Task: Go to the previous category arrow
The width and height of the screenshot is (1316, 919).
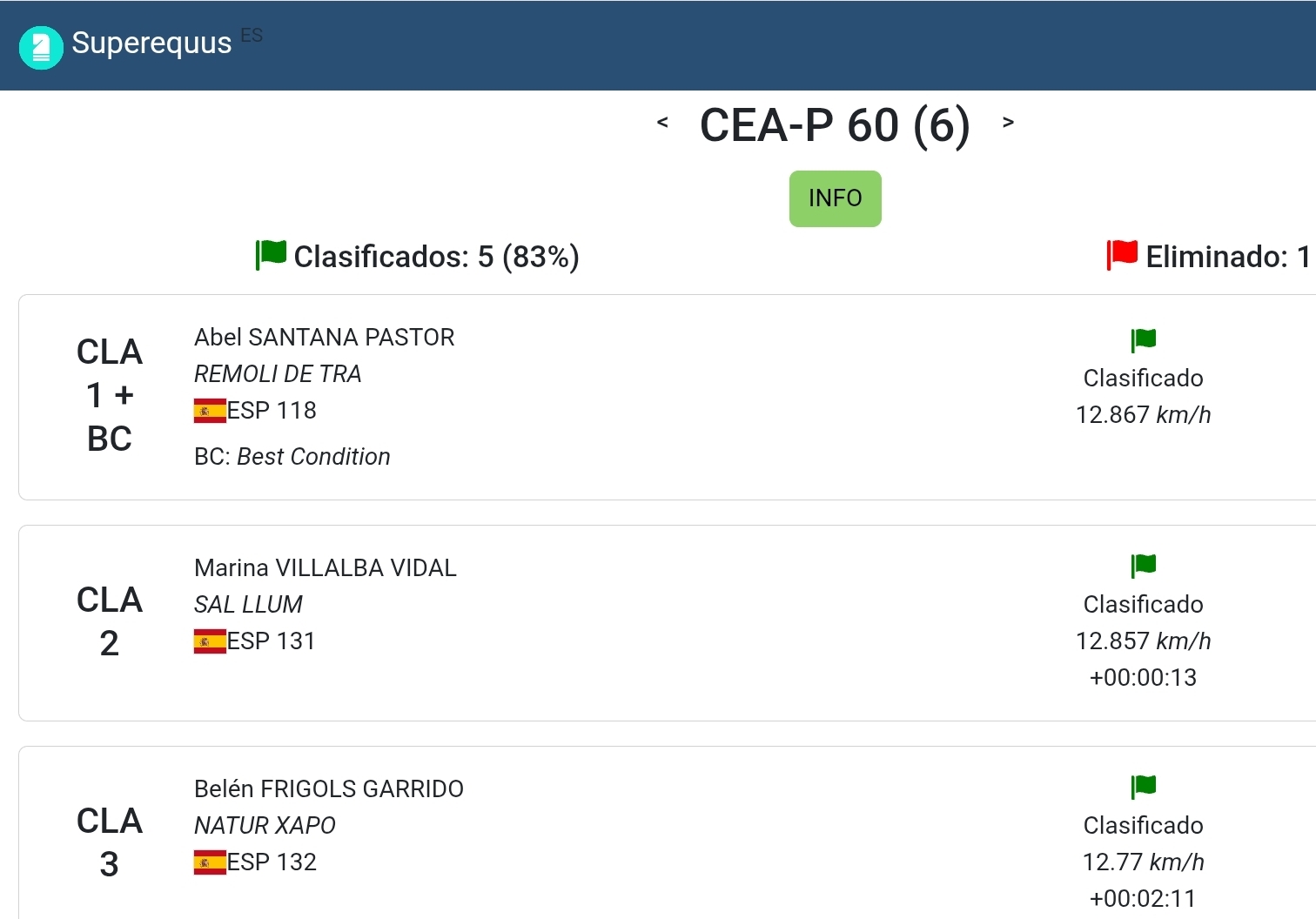Action: pos(662,123)
